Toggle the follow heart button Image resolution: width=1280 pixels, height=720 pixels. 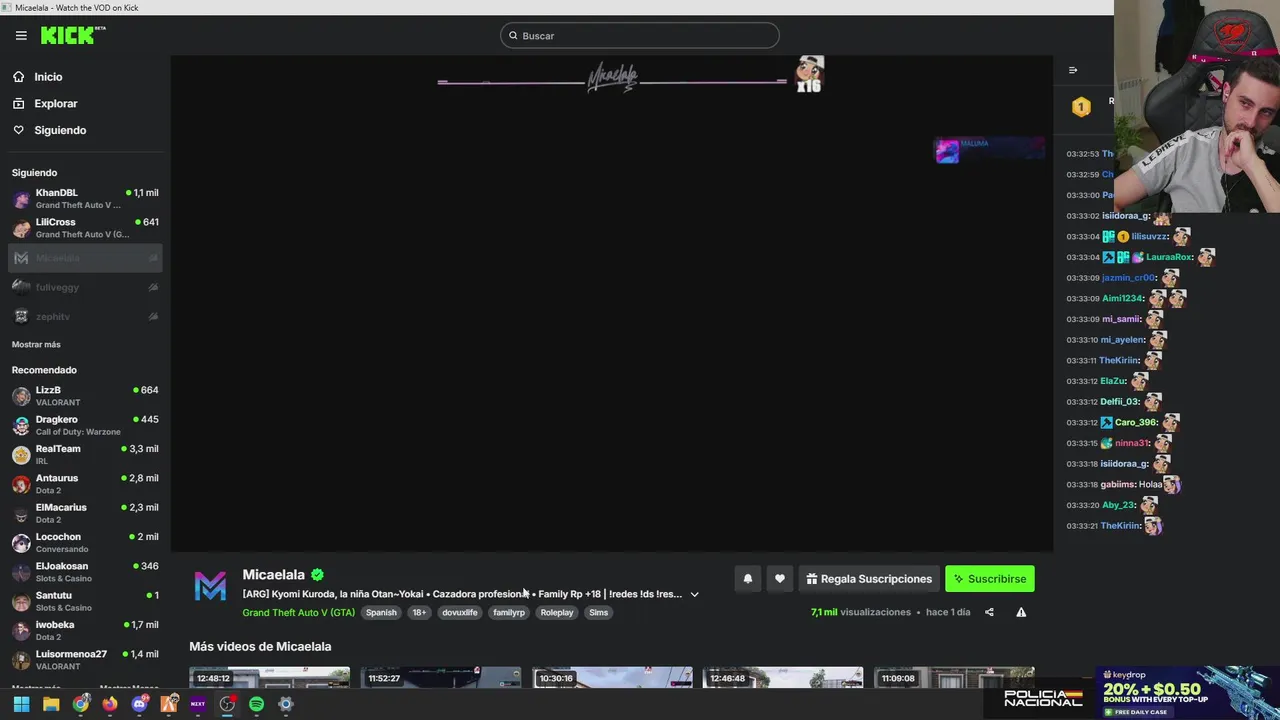pos(780,579)
